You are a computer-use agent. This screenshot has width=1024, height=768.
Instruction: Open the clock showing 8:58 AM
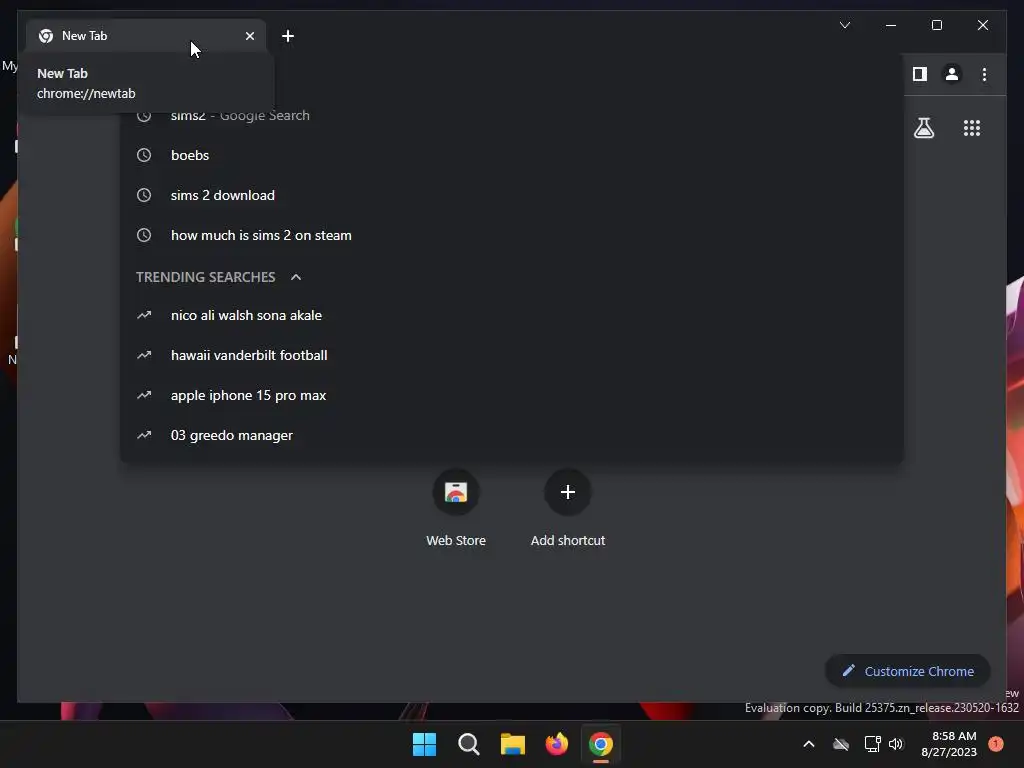pyautogui.click(x=949, y=744)
